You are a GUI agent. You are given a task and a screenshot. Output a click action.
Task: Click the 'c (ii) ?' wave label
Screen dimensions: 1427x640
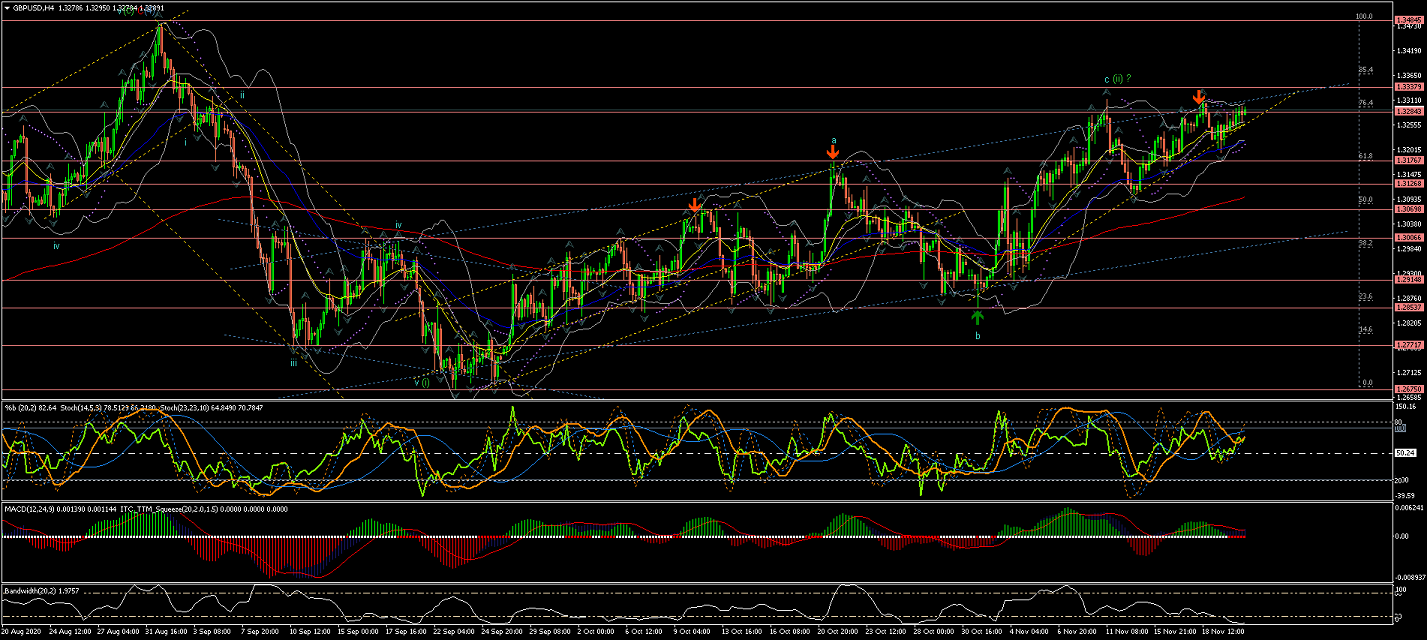point(1117,78)
